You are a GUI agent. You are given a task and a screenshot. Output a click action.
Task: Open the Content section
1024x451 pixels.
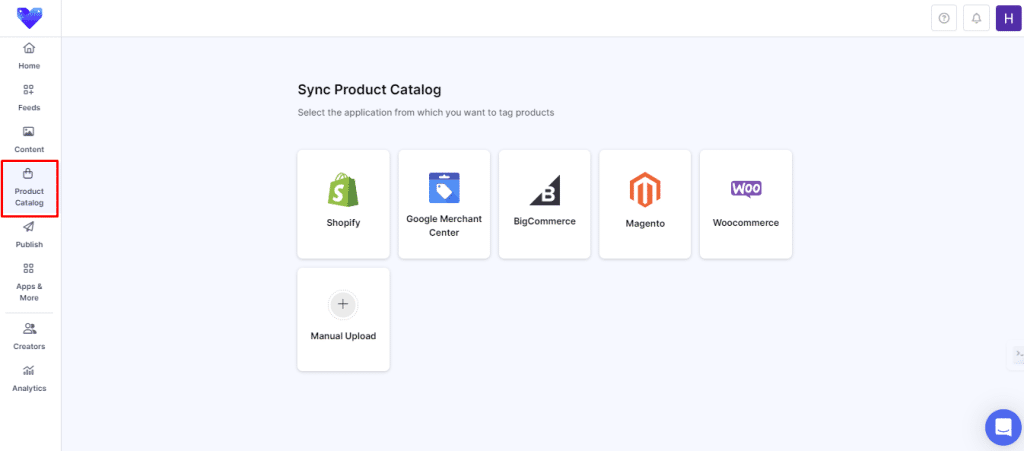(29, 140)
